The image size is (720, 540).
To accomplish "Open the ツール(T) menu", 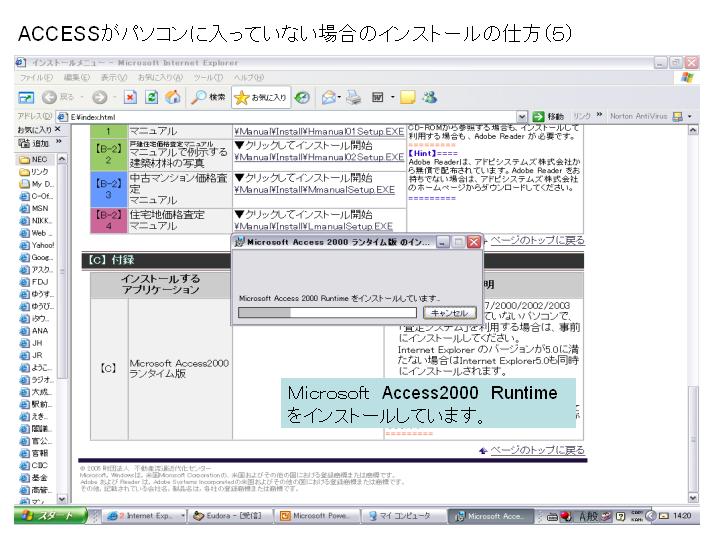I will click(x=208, y=77).
